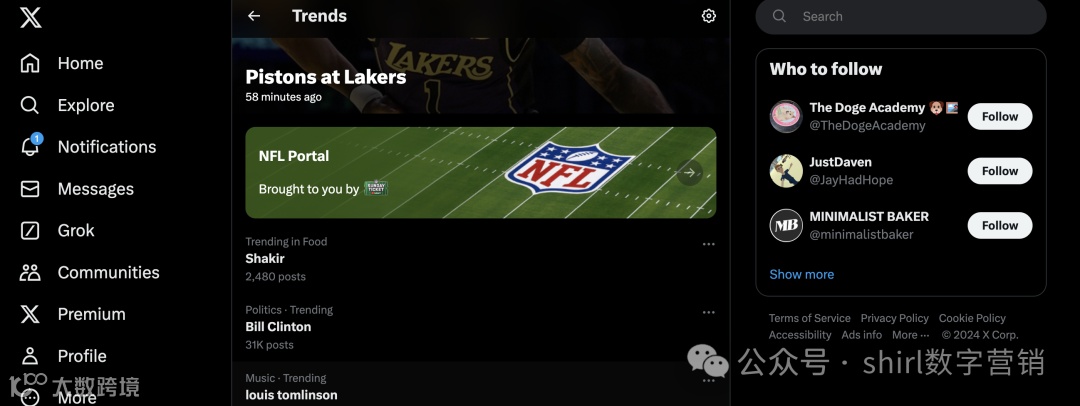The image size is (1080, 406).
Task: Open Cookie Policy link
Action: click(972, 318)
